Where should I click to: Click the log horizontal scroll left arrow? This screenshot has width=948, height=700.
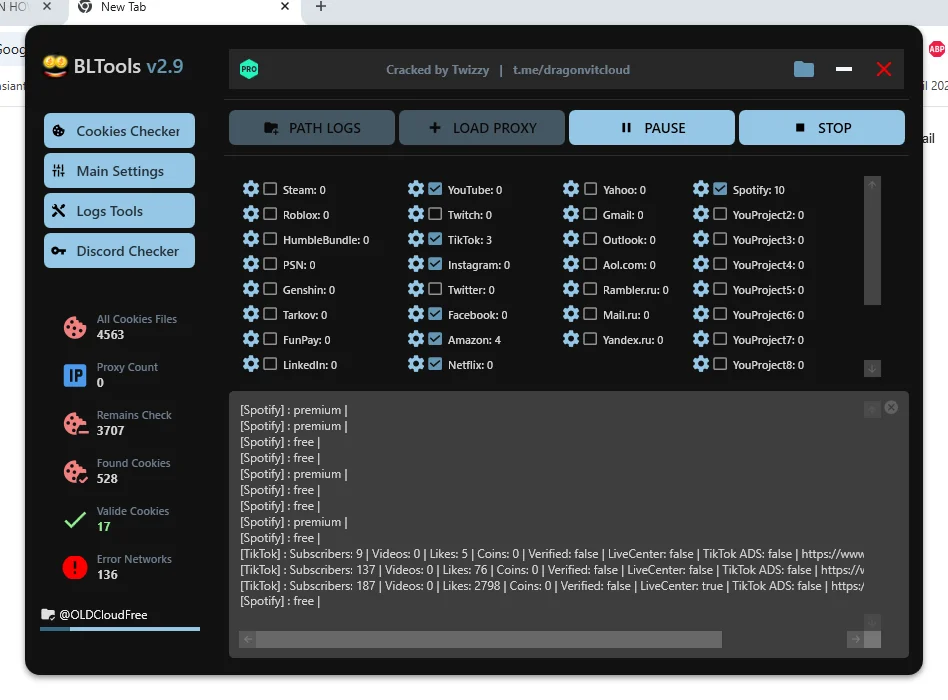pyautogui.click(x=248, y=639)
